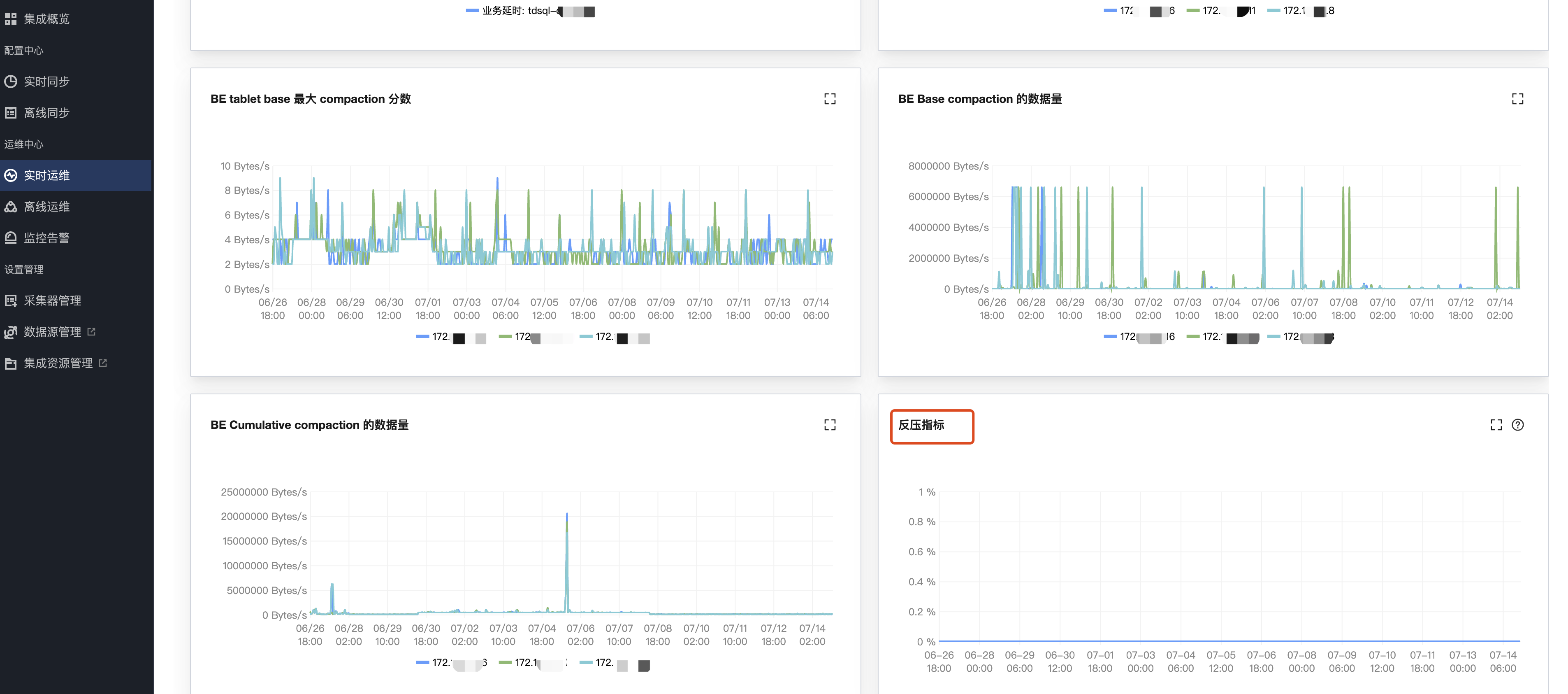1568x694 pixels.
Task: Click the 集成概览 grid icon
Action: pyautogui.click(x=10, y=19)
